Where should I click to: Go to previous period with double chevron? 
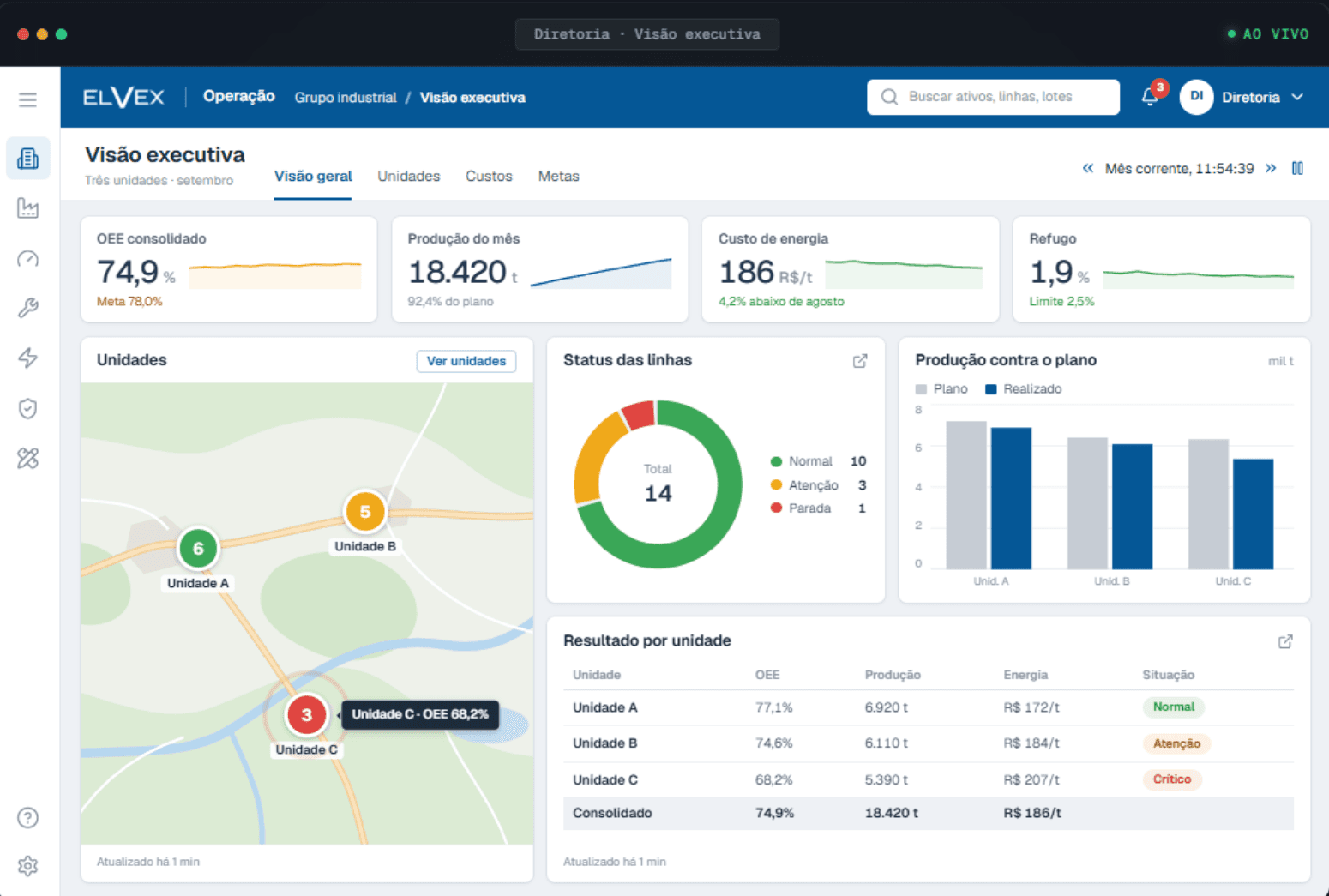point(1087,168)
